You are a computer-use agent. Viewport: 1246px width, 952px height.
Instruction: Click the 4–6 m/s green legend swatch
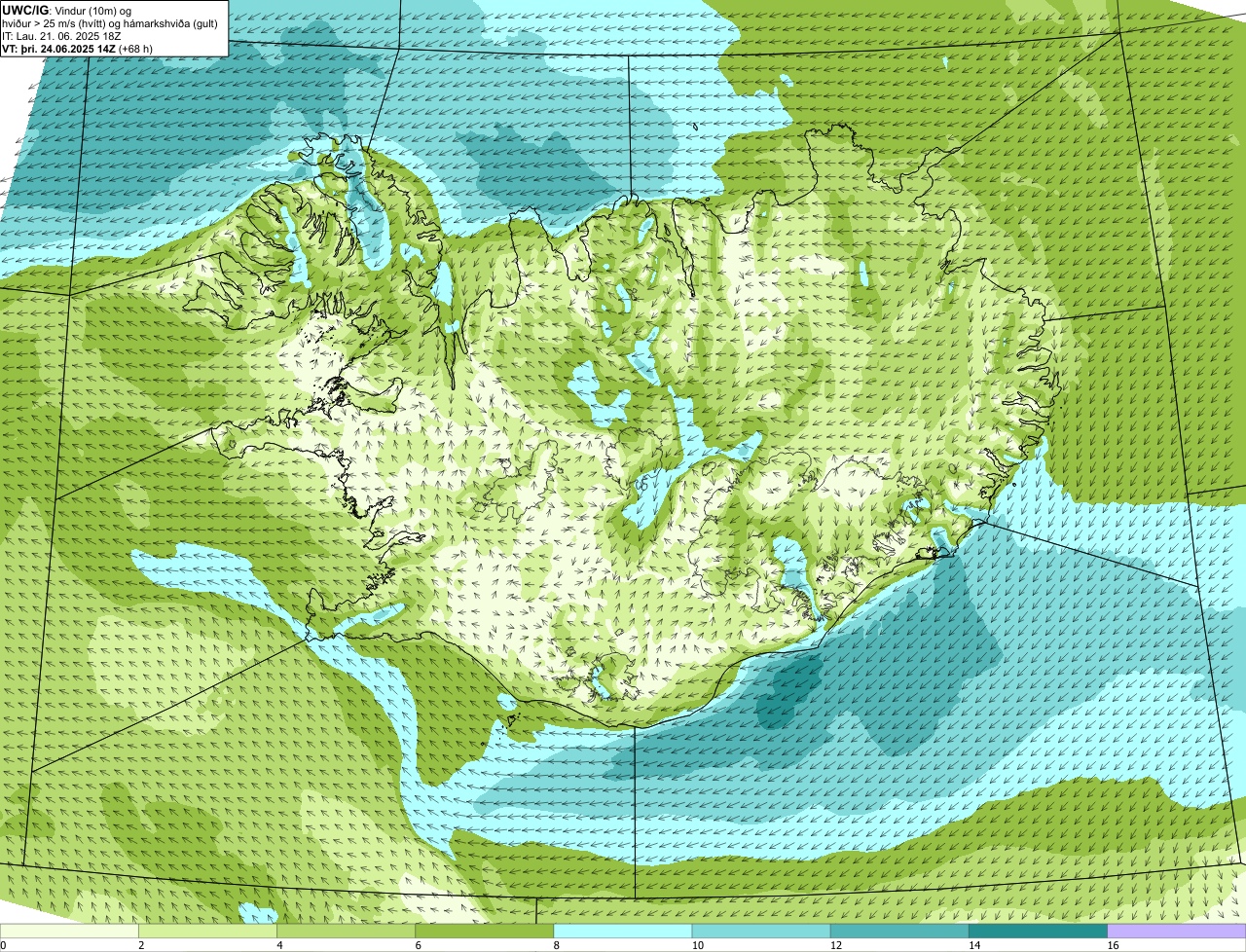pyautogui.click(x=346, y=932)
